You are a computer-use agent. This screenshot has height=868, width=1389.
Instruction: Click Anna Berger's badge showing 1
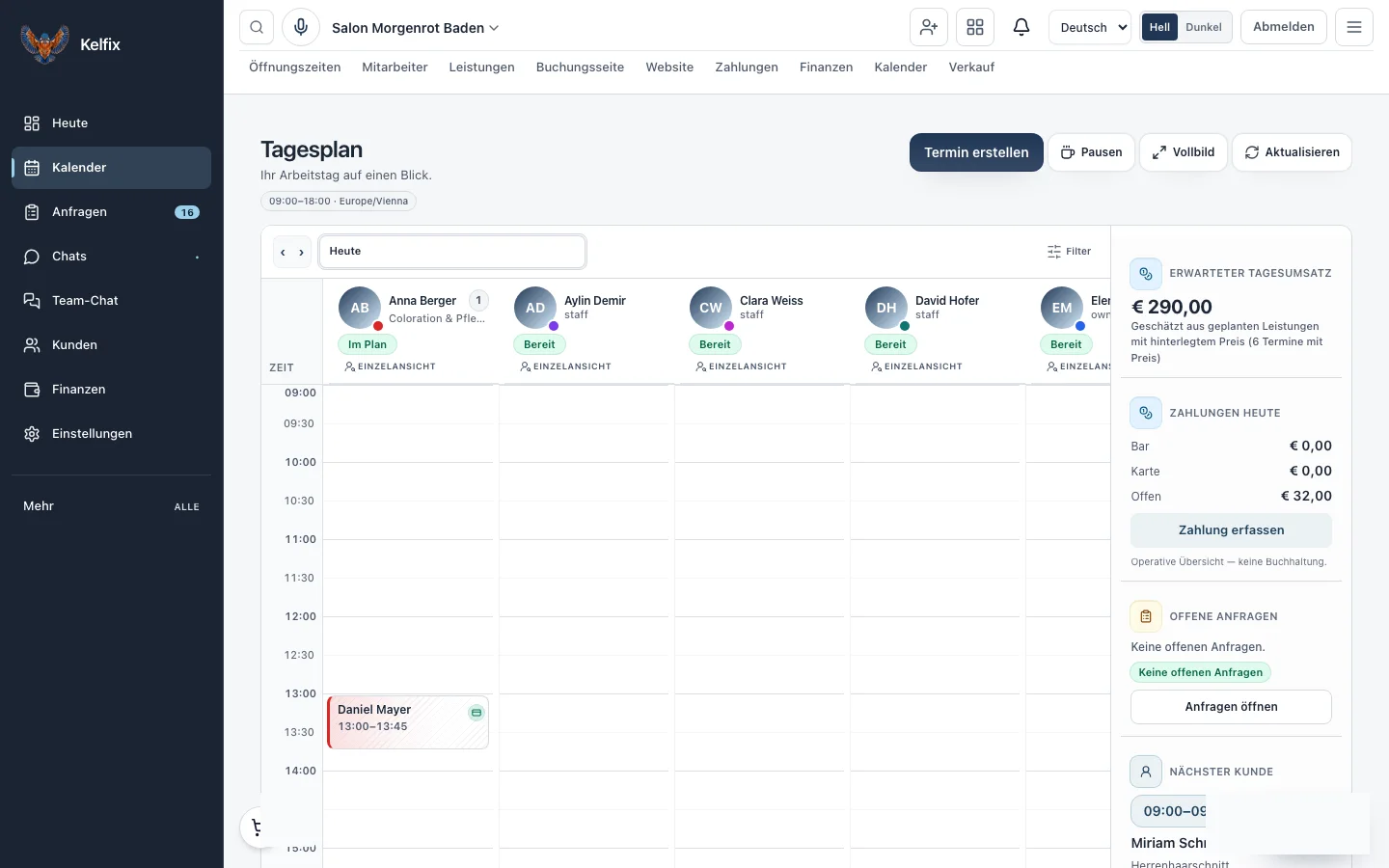coord(478,300)
